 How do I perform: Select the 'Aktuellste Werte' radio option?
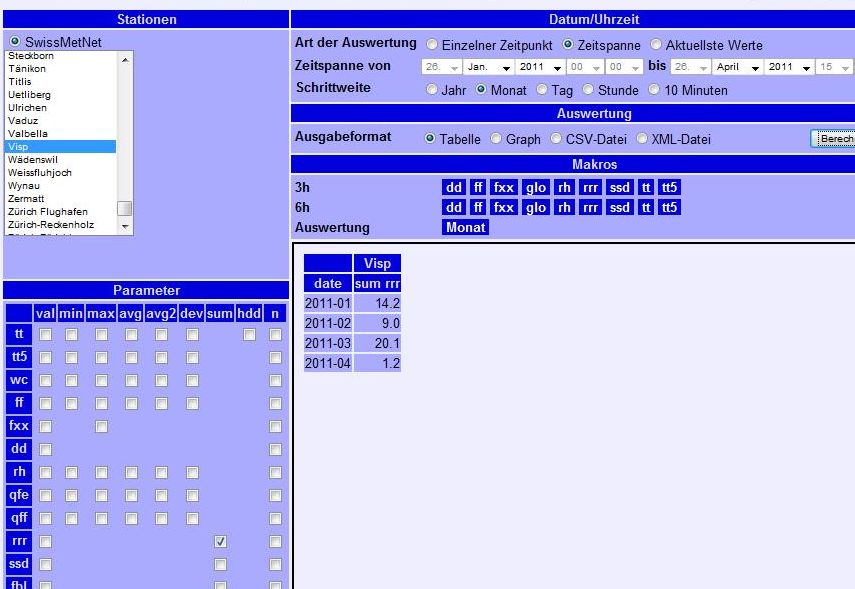(657, 45)
